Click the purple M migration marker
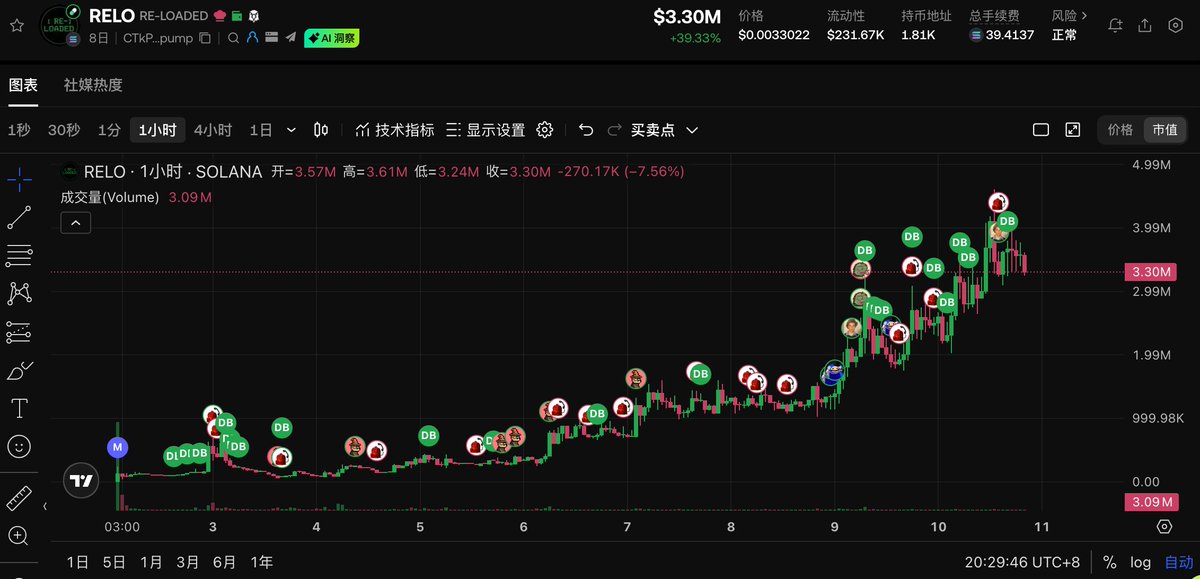The image size is (1200, 579). click(x=118, y=447)
